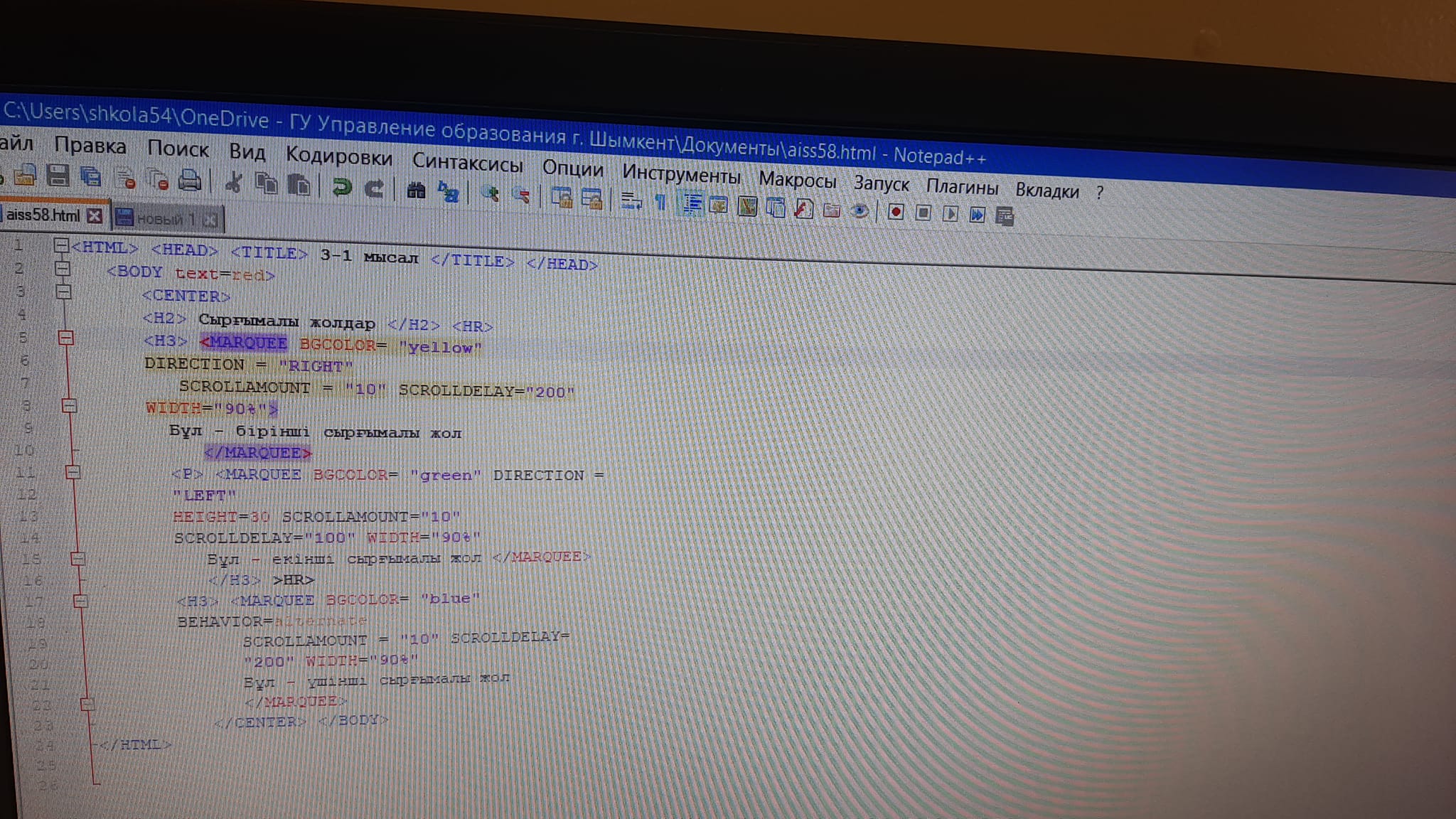
Task: Save the current file with the floppy icon
Action: click(58, 175)
